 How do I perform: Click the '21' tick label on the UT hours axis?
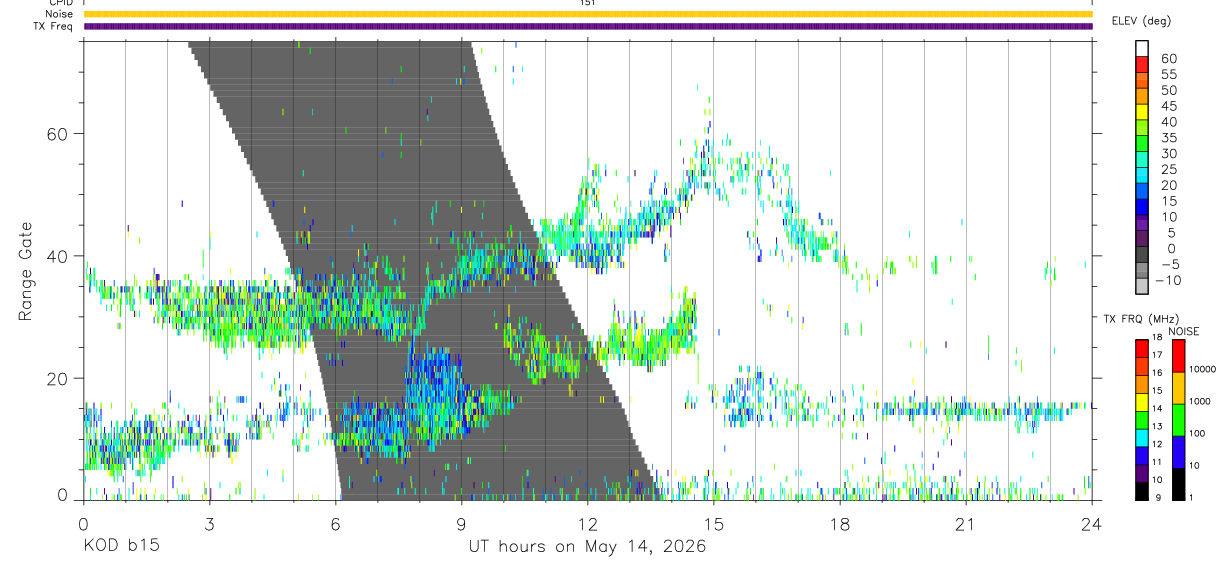(x=965, y=525)
